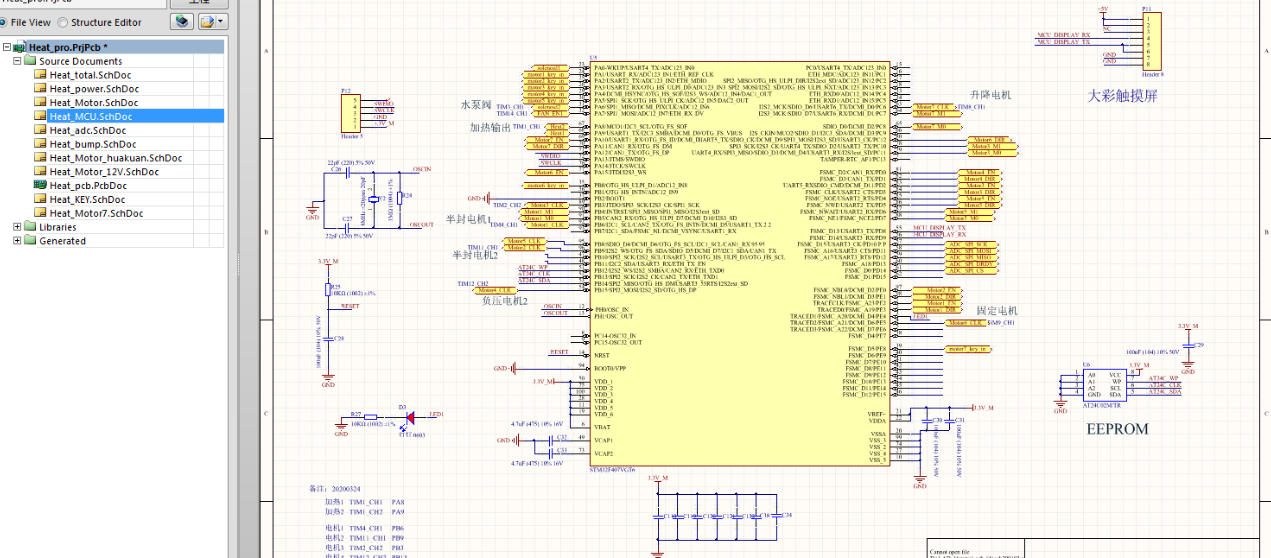Click the schematic file icon for Heat_total.SchDoc
Image resolution: width=1271 pixels, height=558 pixels.
click(x=41, y=75)
